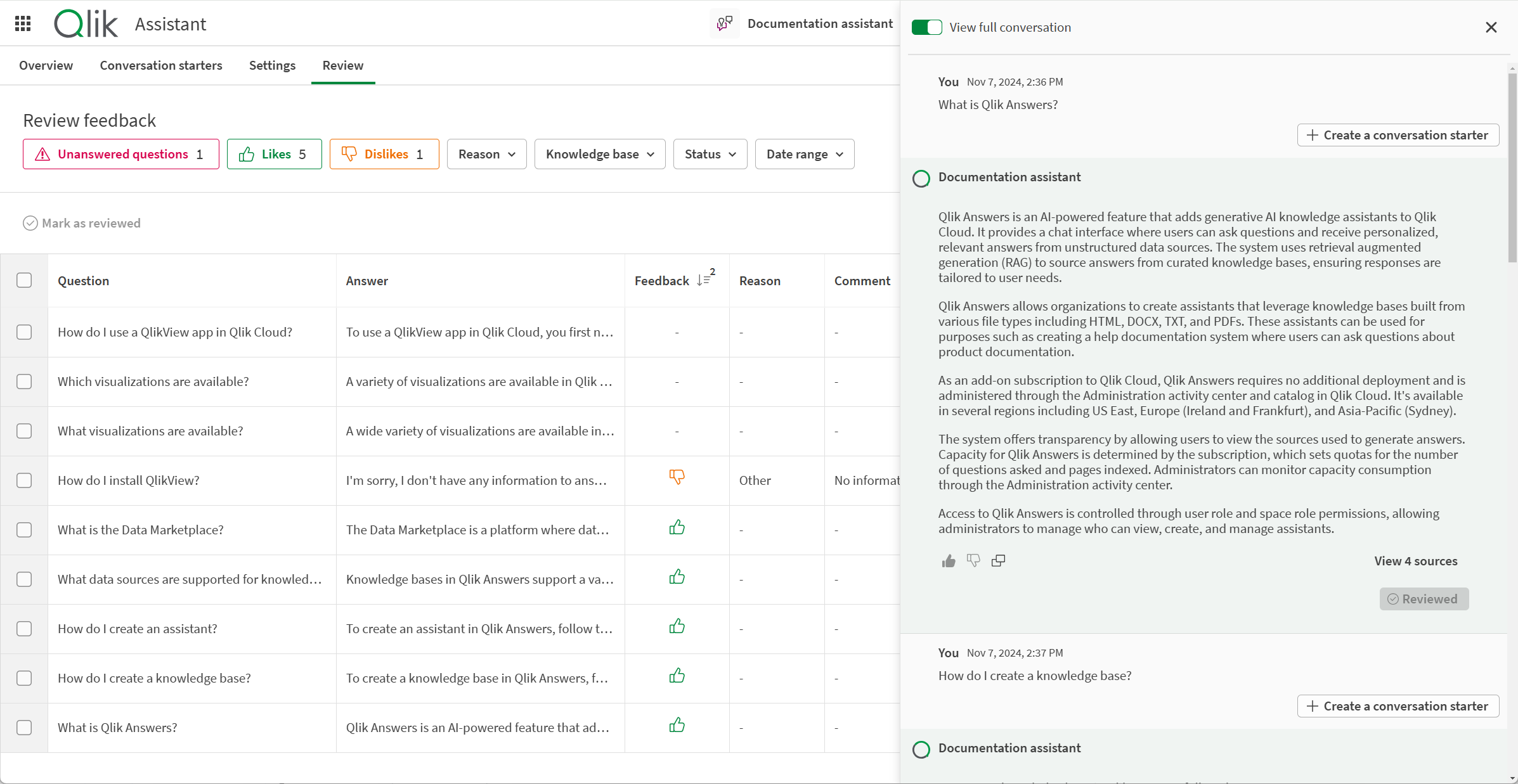Check the select-all checkbox in table header

(25, 280)
